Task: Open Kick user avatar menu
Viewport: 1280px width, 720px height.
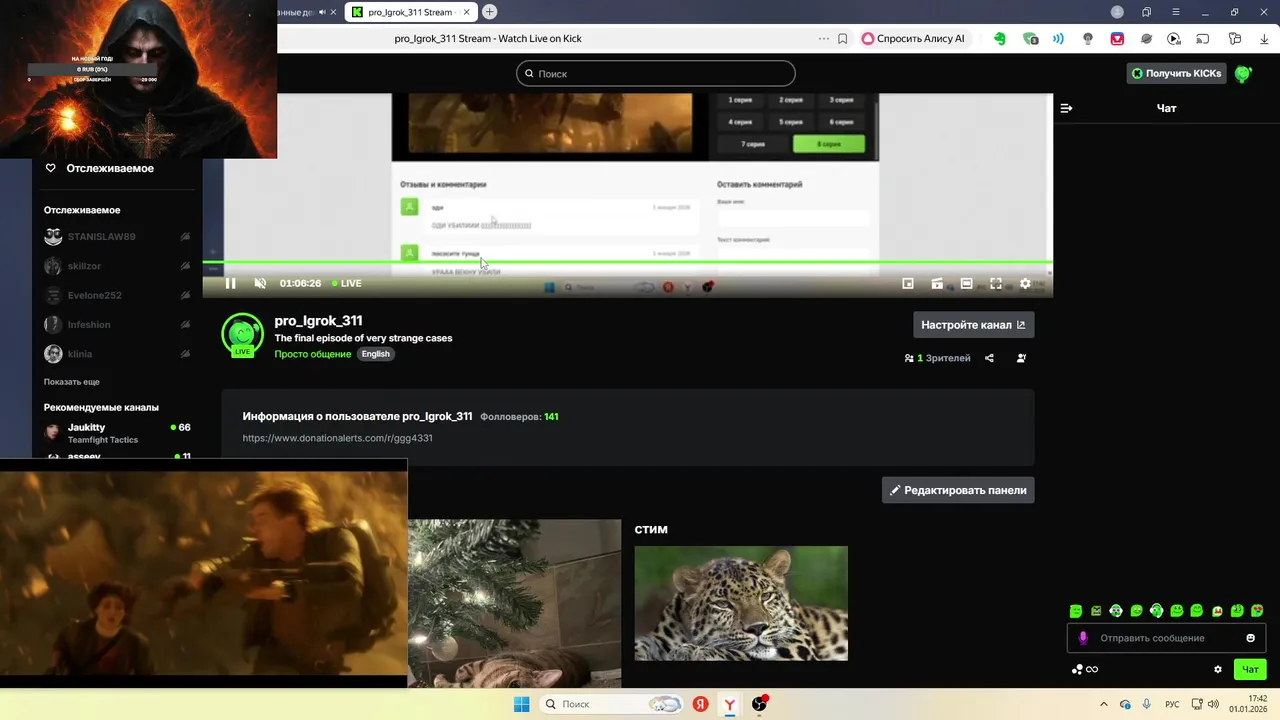Action: [x=1243, y=73]
